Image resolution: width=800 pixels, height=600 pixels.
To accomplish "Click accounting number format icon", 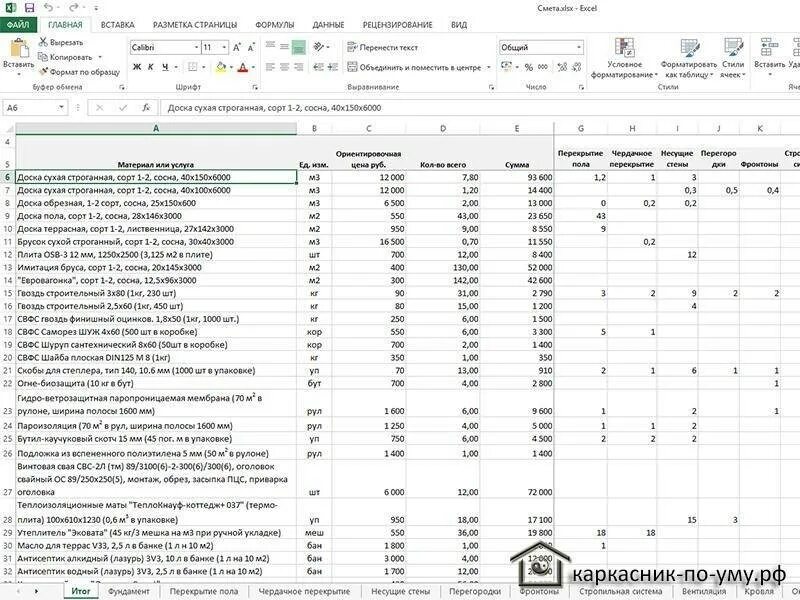I will [507, 67].
